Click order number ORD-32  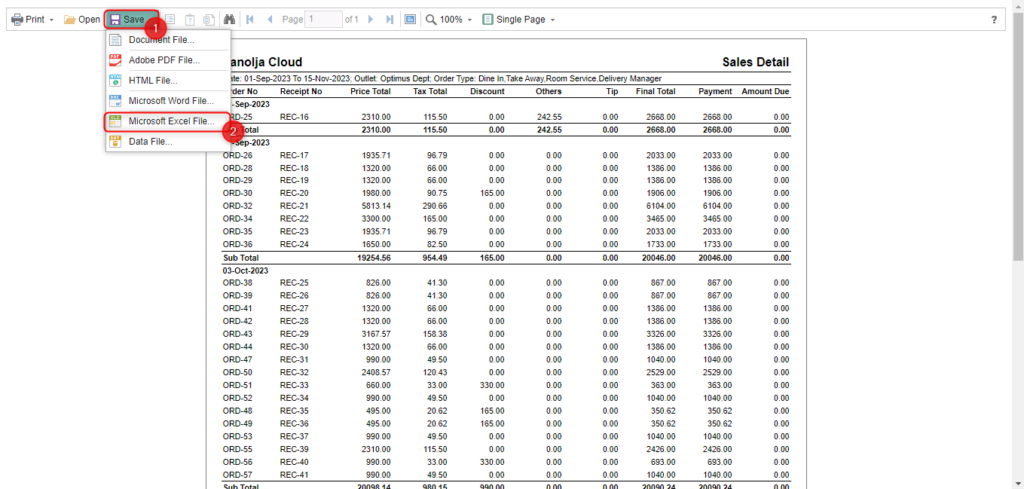click(238, 206)
